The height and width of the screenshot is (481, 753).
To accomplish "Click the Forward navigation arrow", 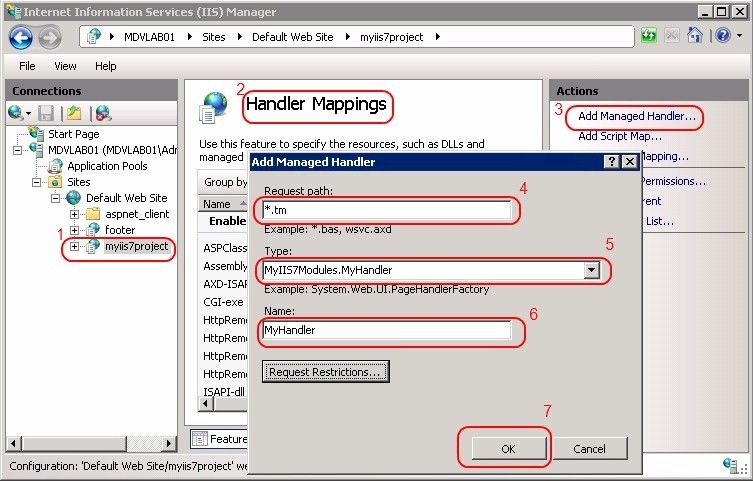I will point(50,37).
